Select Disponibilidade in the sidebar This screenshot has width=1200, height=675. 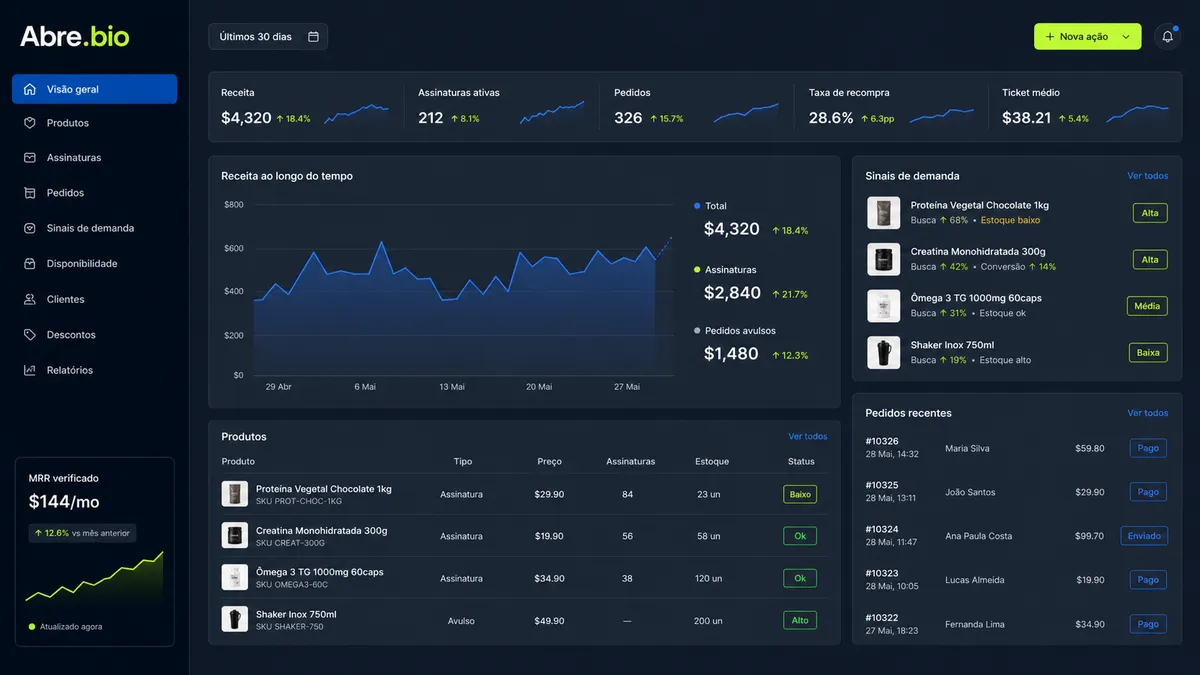click(95, 264)
